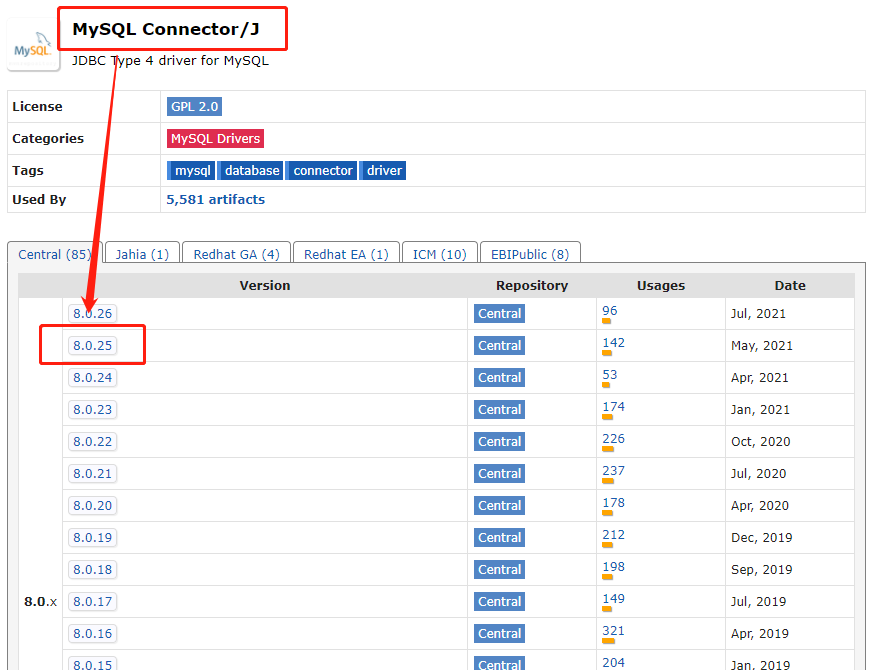This screenshot has height=670, width=873.
Task: Select the mysql tag
Action: (191, 170)
